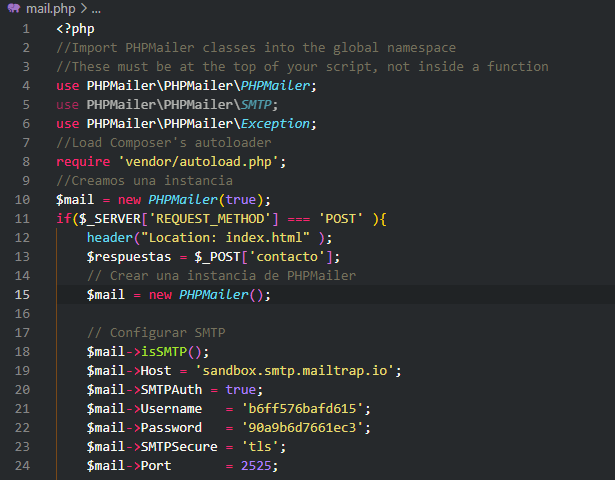Click the 'true' value on line 20

point(241,390)
